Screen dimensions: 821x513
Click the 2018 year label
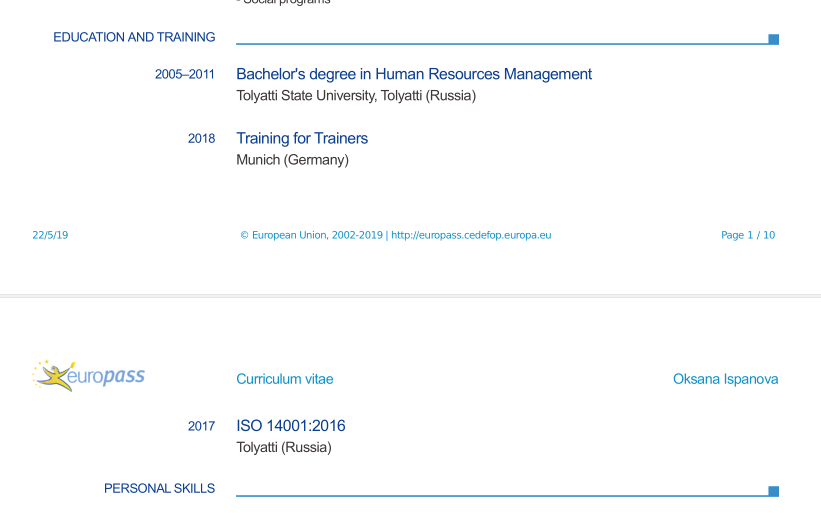201,139
